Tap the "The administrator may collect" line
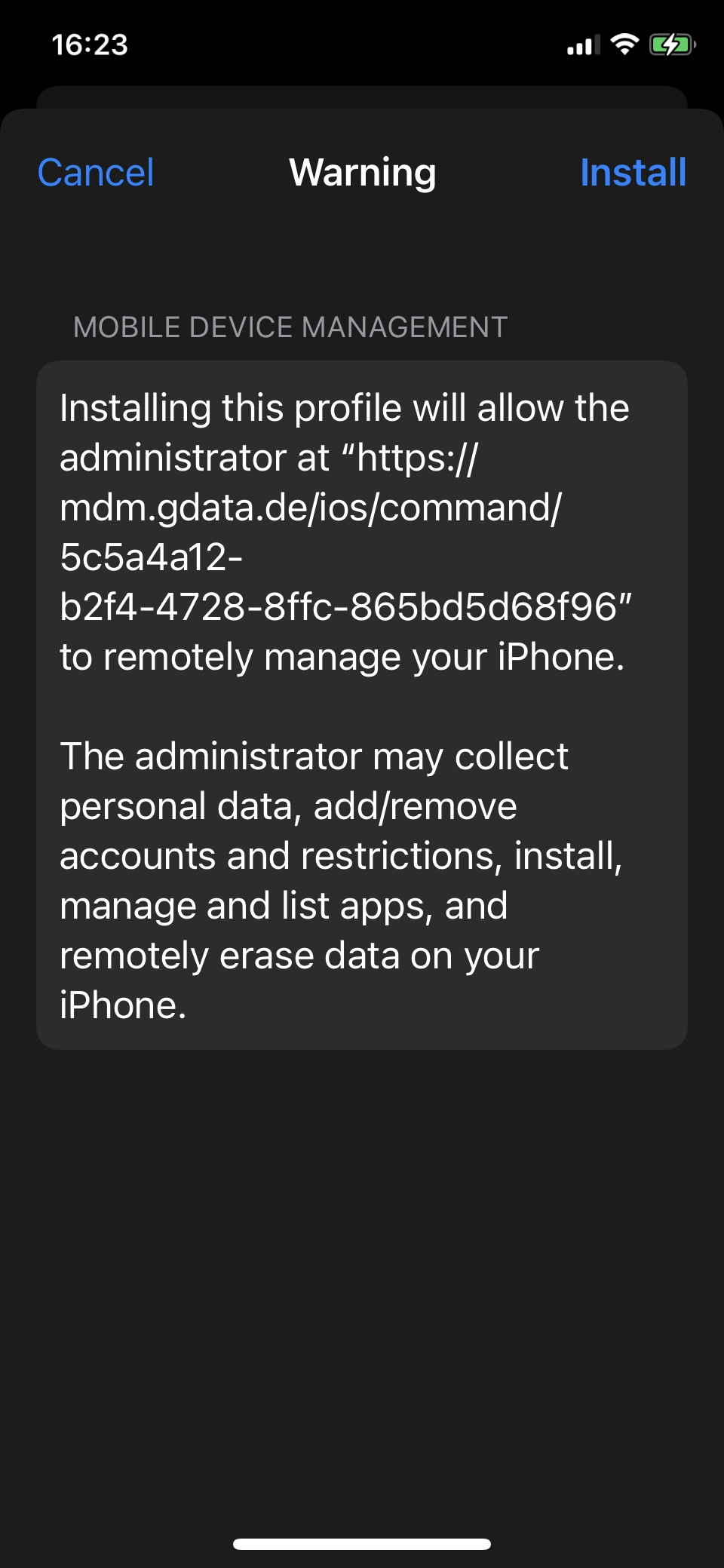This screenshot has height=1568, width=724. (x=314, y=756)
